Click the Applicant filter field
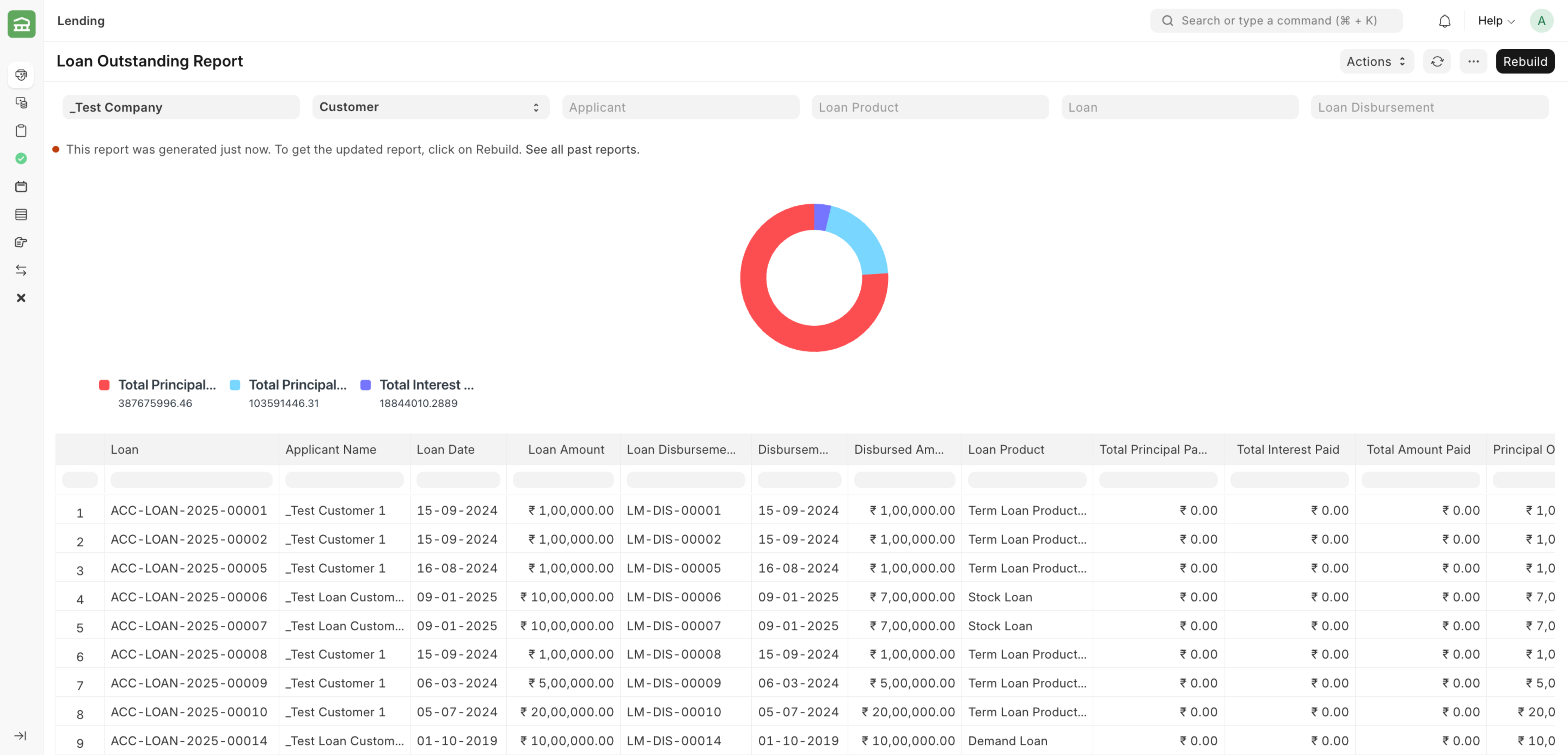This screenshot has width=1568, height=755. (681, 107)
